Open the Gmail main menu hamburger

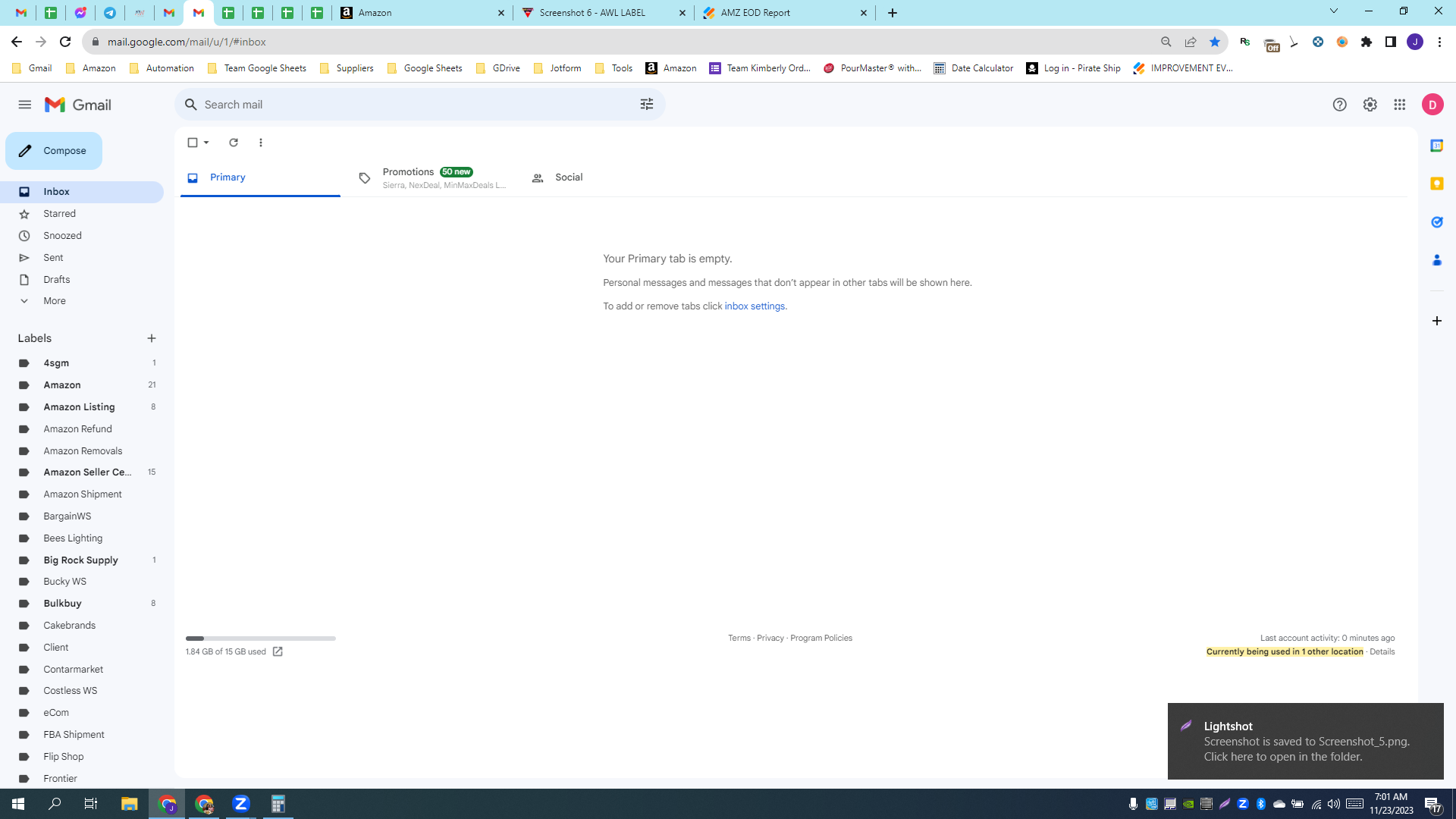tap(25, 105)
